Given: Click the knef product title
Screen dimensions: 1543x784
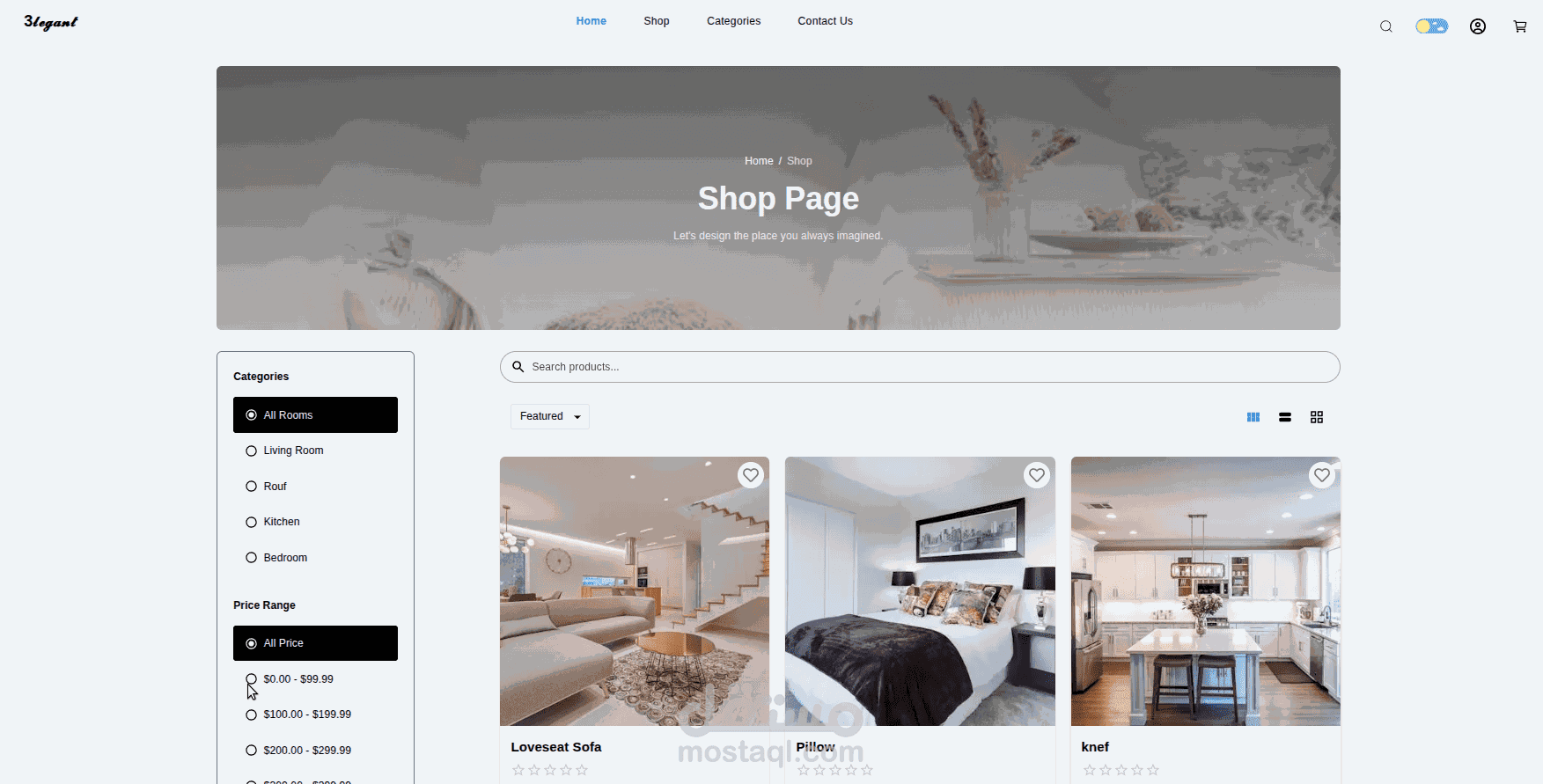Looking at the screenshot, I should [x=1095, y=747].
